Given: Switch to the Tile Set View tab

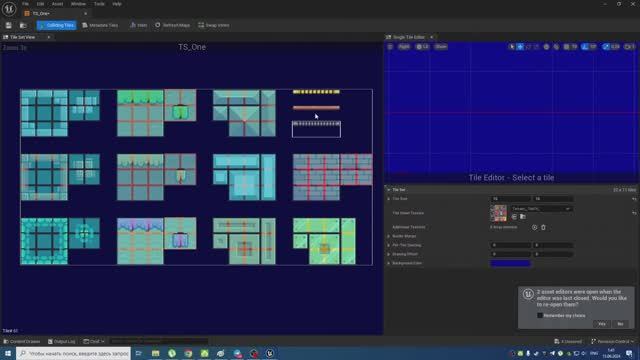Looking at the screenshot, I should 23,37.
